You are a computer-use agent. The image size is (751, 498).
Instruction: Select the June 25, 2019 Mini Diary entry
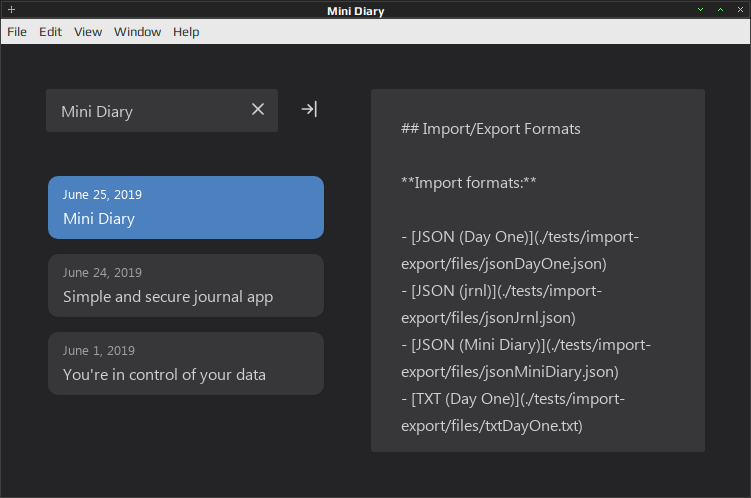pyautogui.click(x=186, y=207)
